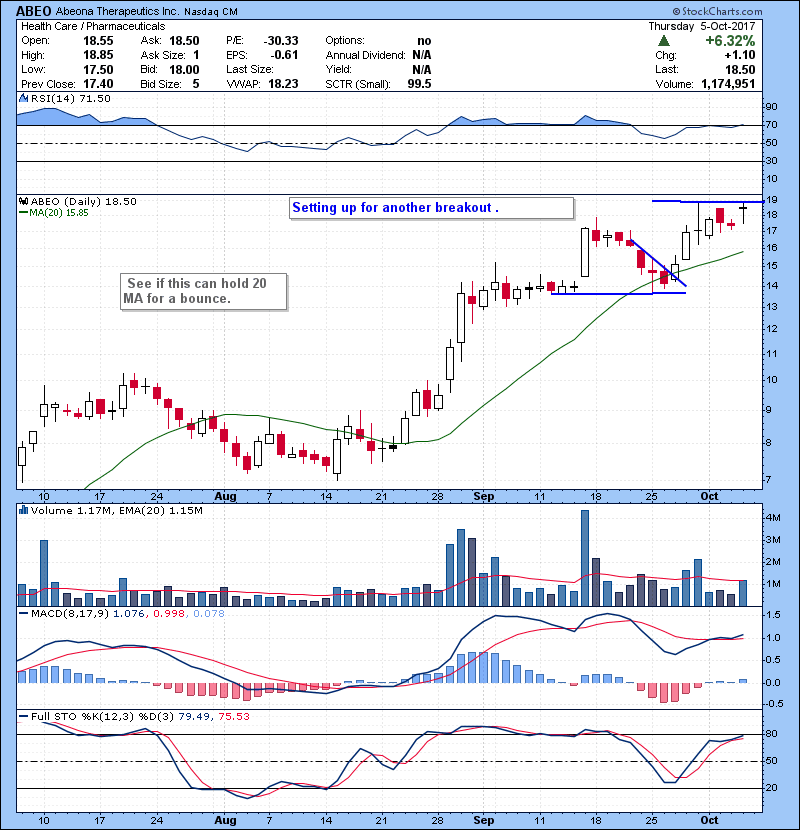Click the MACD histogram value 0.078
The image size is (800, 830).
[x=209, y=614]
